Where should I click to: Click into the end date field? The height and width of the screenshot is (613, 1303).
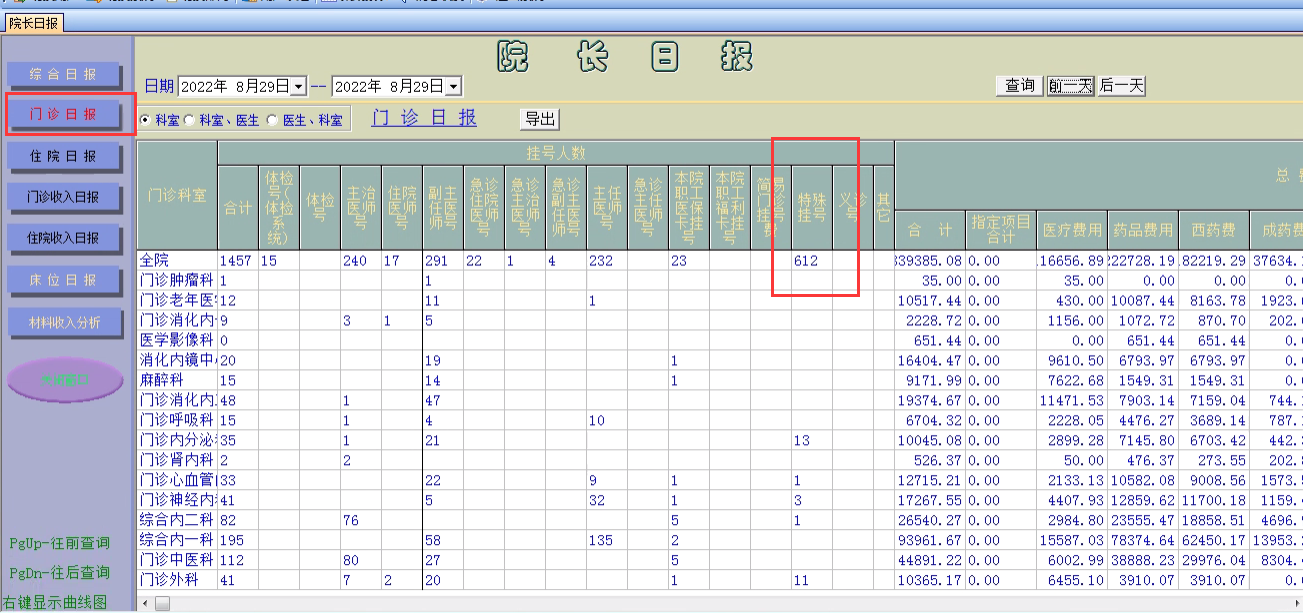390,87
